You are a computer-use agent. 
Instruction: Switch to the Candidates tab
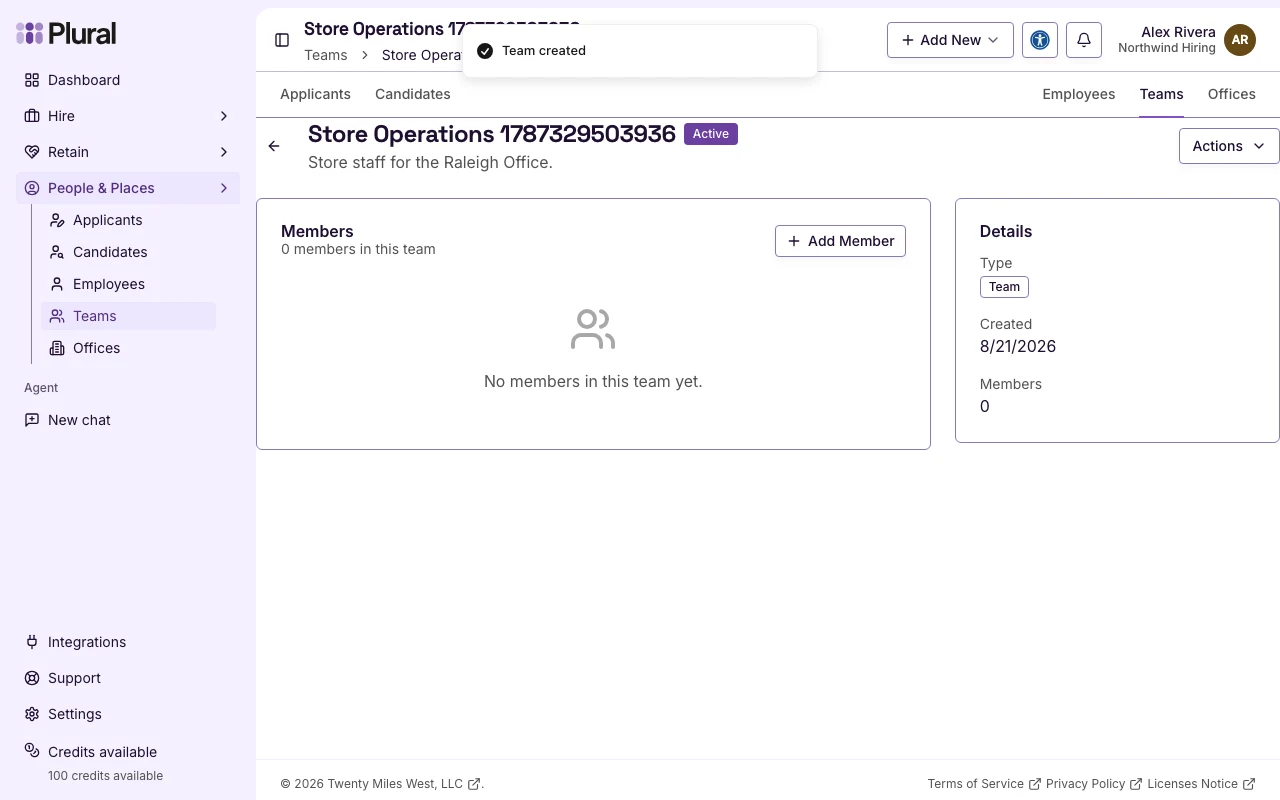point(413,94)
